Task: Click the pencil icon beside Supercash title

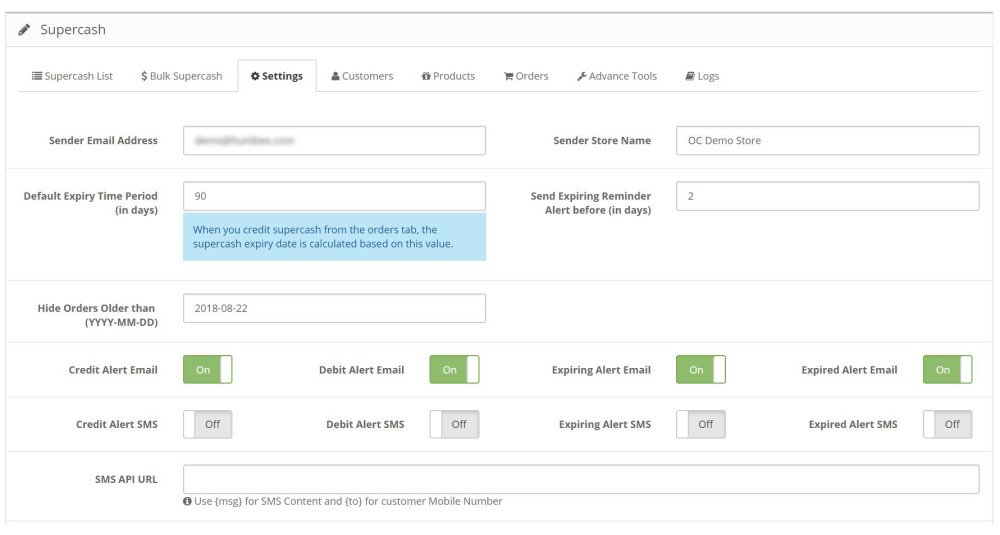Action: (24, 29)
